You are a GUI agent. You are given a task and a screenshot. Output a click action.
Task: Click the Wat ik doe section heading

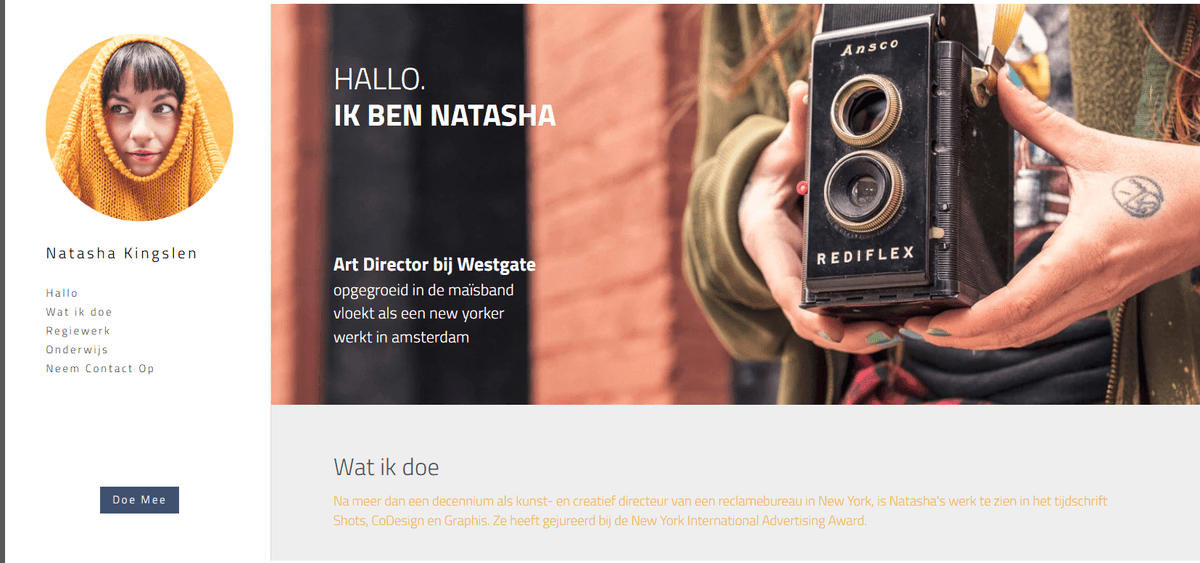386,467
